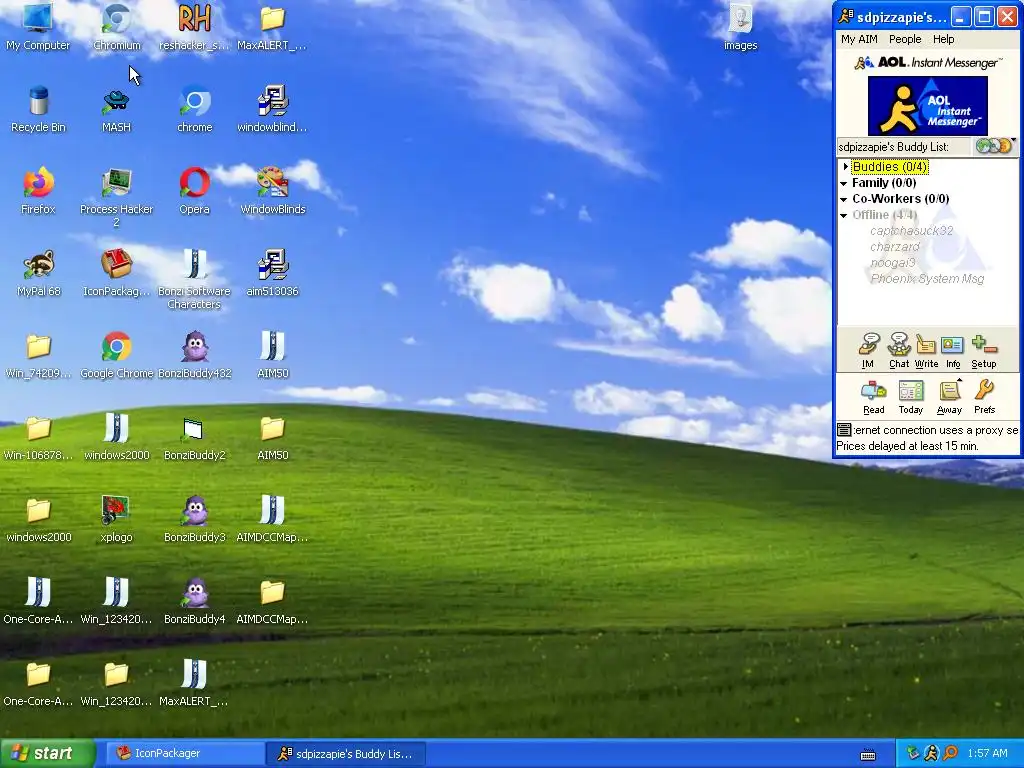Select the Chromium desktop icon
1024x768 pixels.
pos(116,27)
